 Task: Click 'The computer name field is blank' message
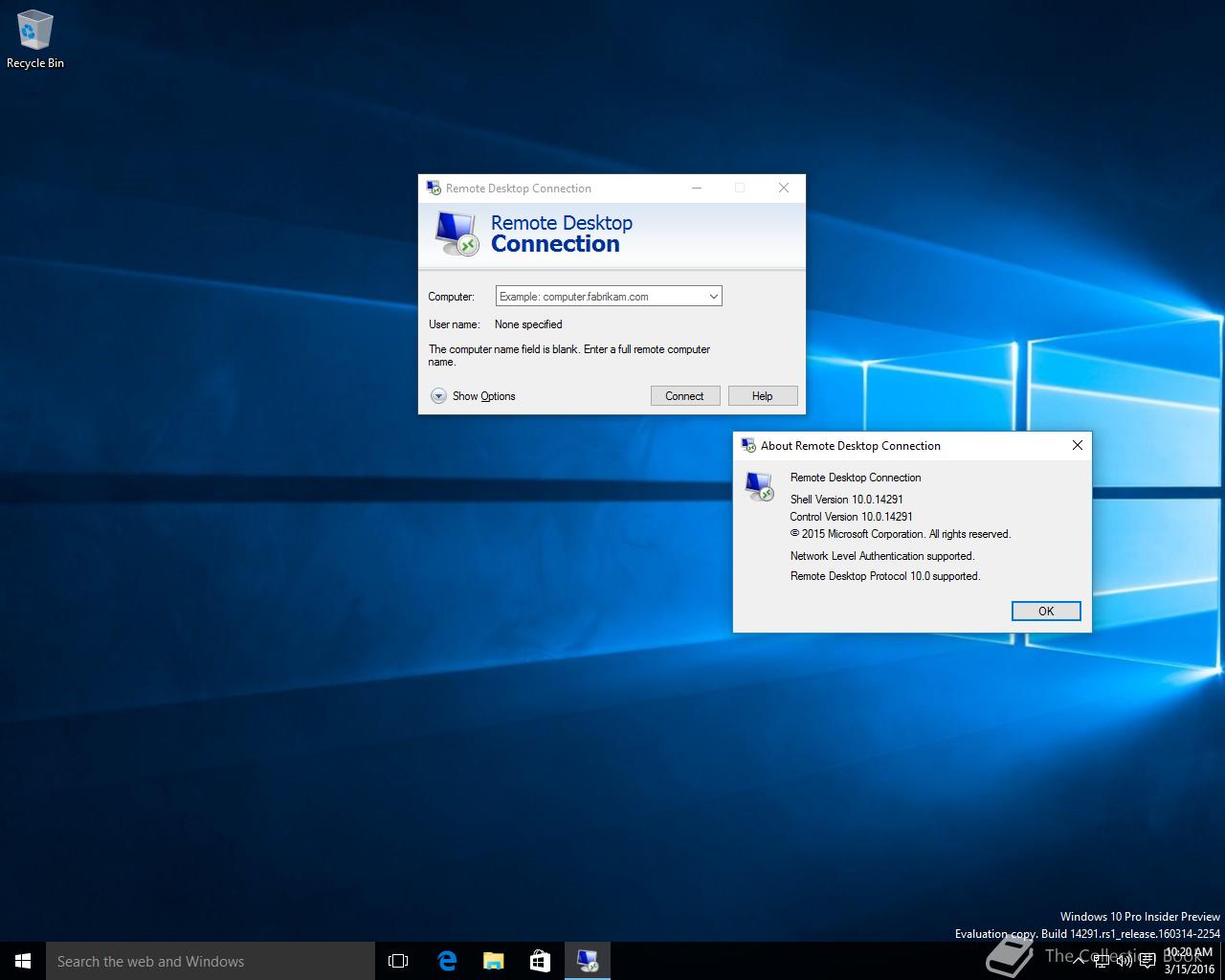569,355
